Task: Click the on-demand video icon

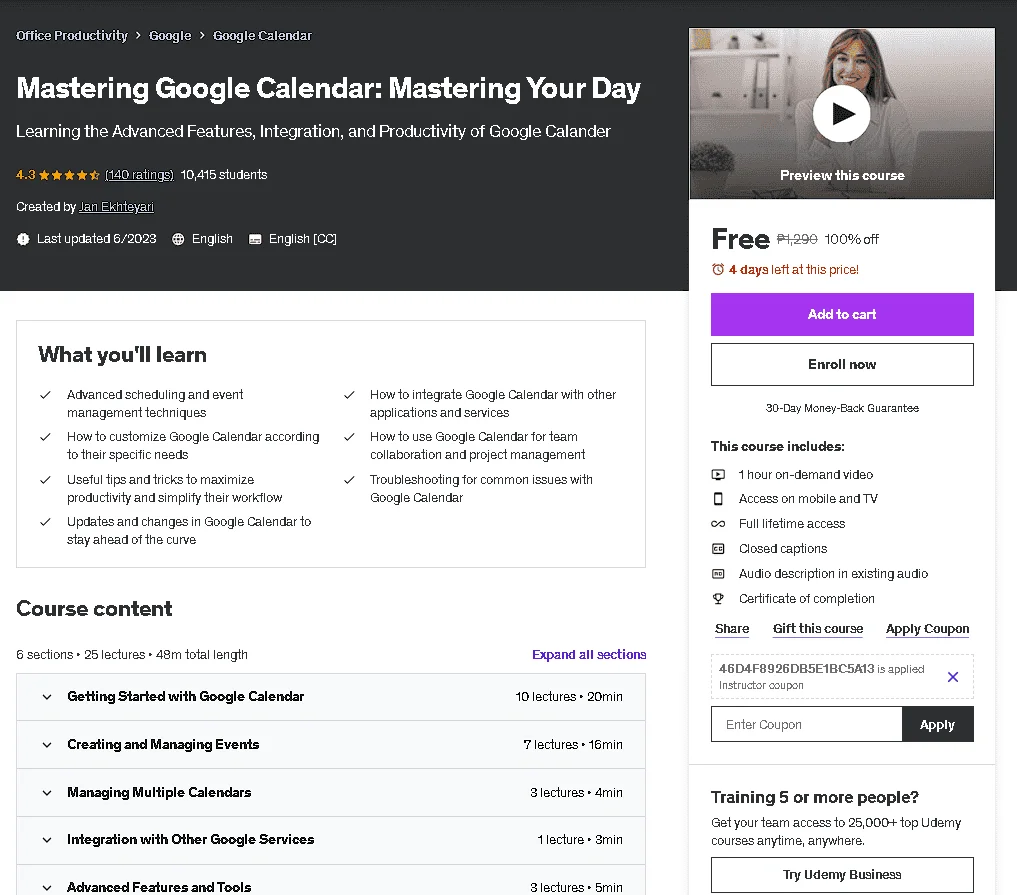Action: pyautogui.click(x=718, y=475)
